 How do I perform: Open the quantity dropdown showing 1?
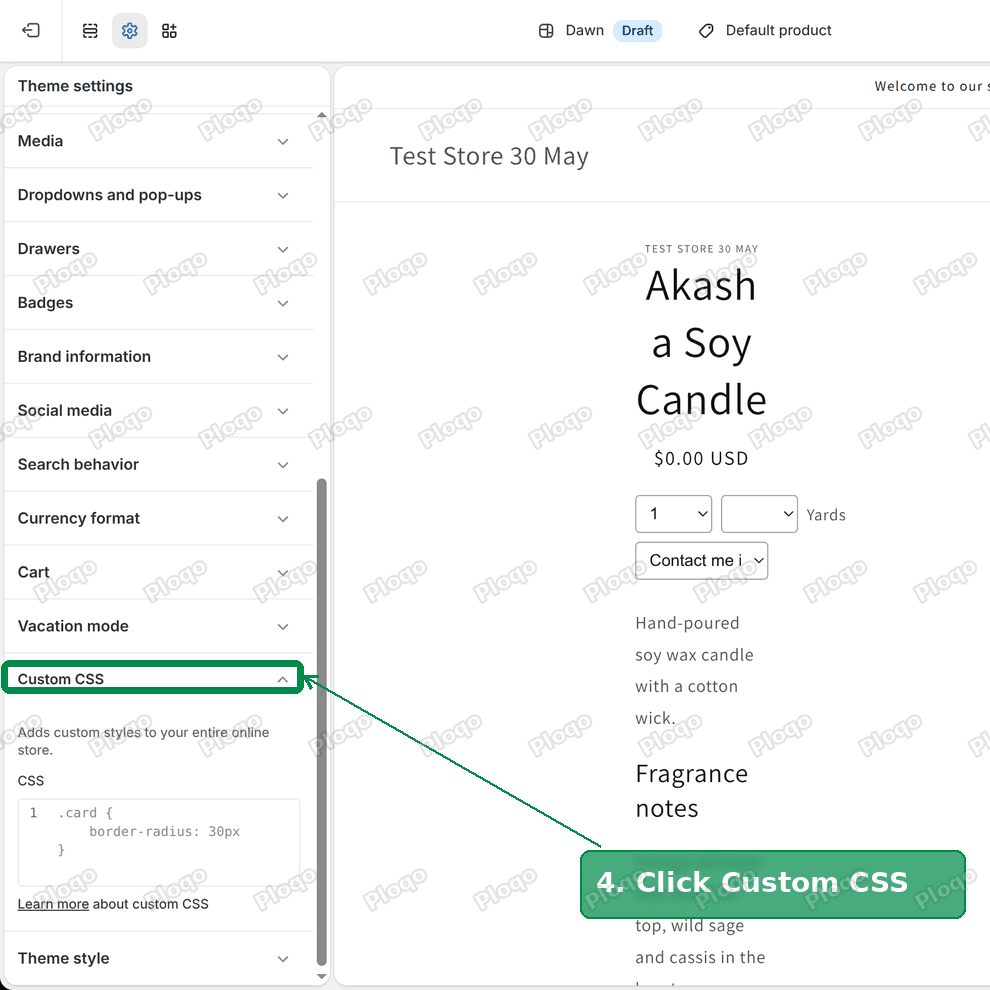673,514
